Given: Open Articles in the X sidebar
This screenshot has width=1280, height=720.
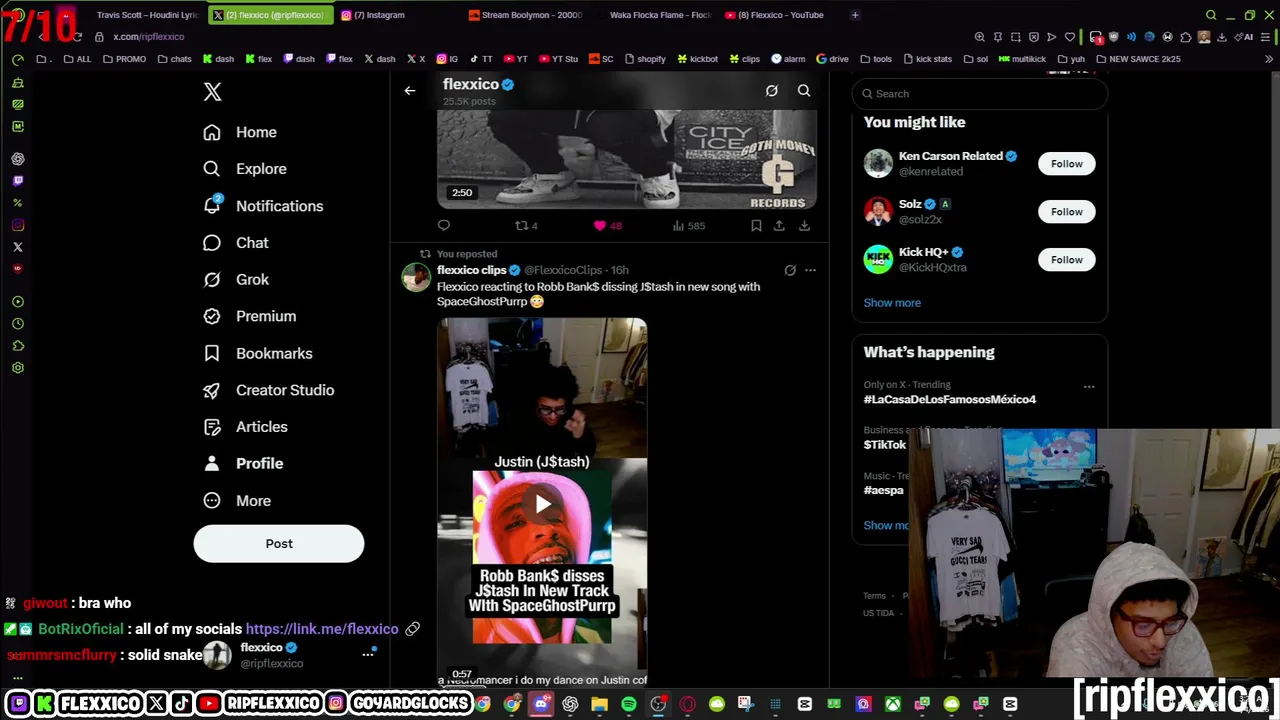Looking at the screenshot, I should [x=245, y=427].
